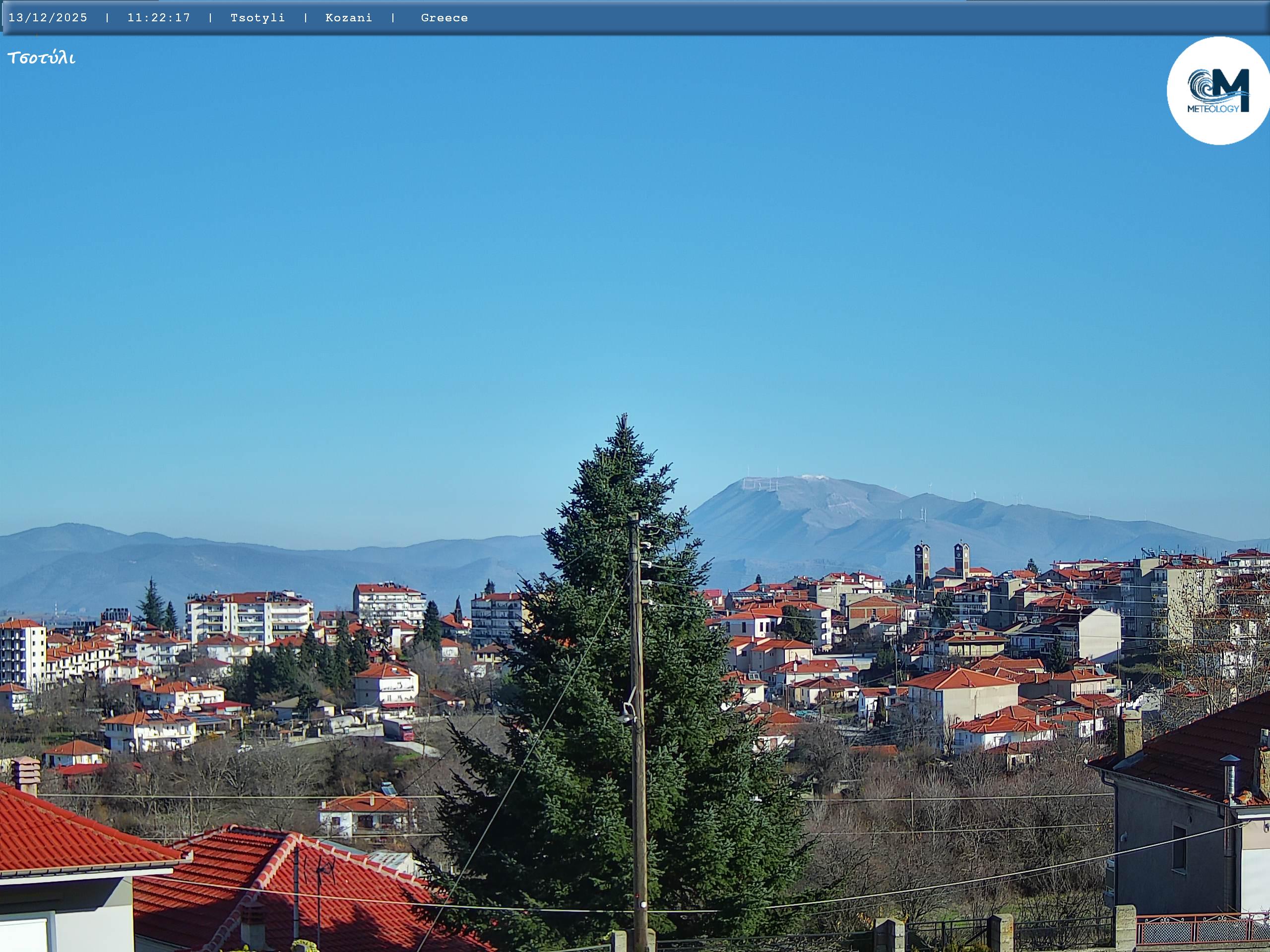Click the Kozani text in header

348,18
